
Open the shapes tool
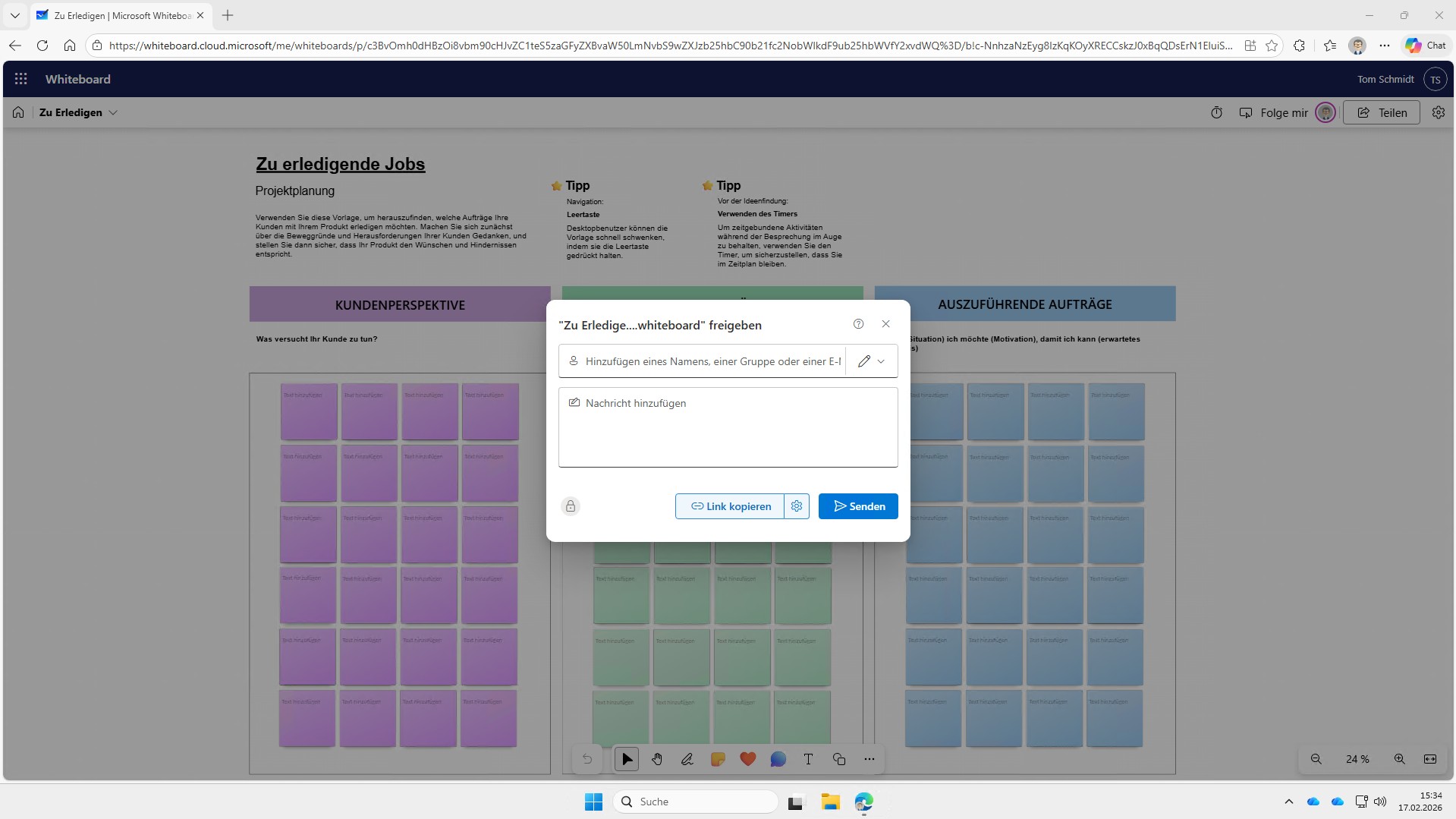coord(838,759)
